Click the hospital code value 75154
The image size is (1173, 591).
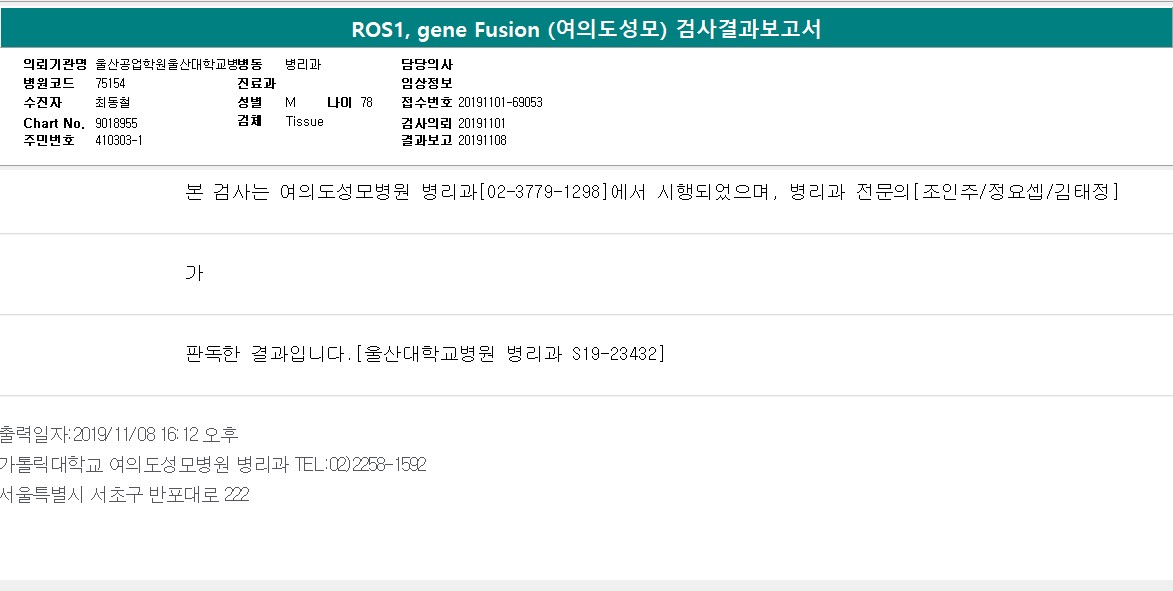tap(110, 83)
